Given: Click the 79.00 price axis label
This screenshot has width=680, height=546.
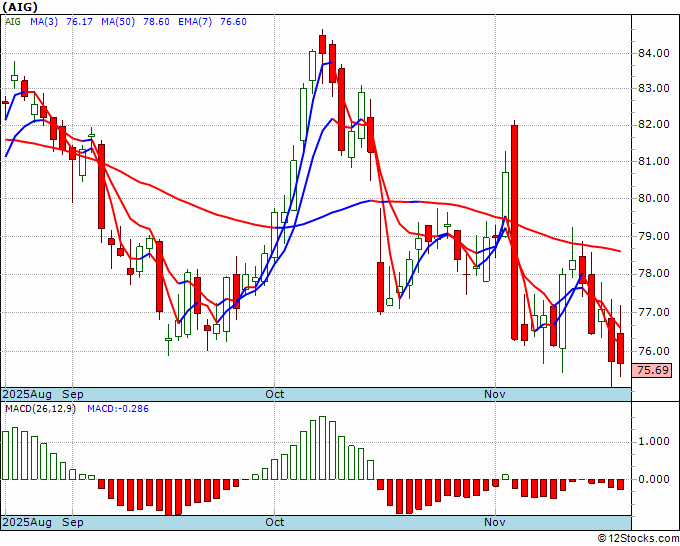Looking at the screenshot, I should pyautogui.click(x=654, y=236).
